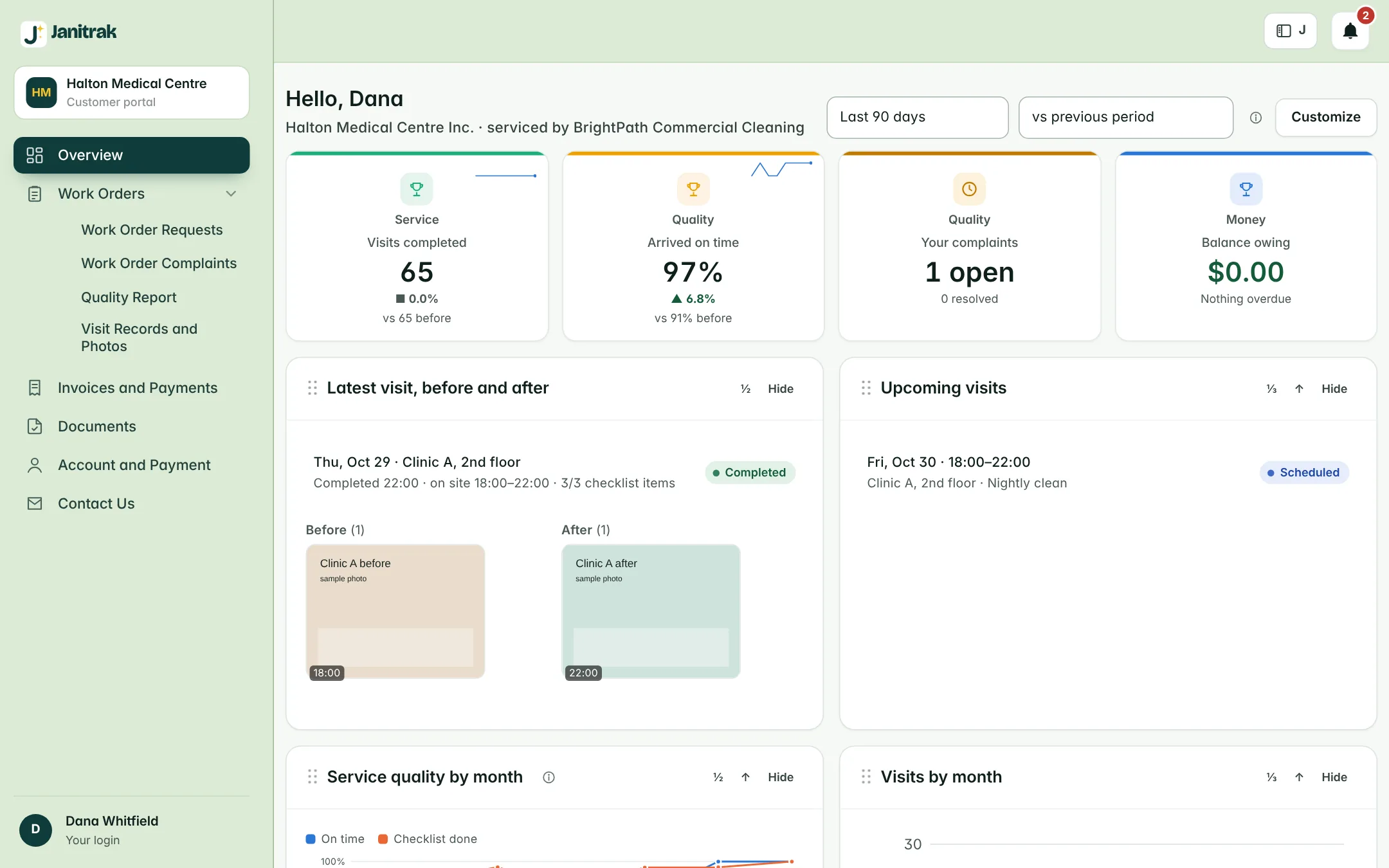1389x868 pixels.
Task: Toggle Latest visit card width (½)
Action: [x=745, y=389]
